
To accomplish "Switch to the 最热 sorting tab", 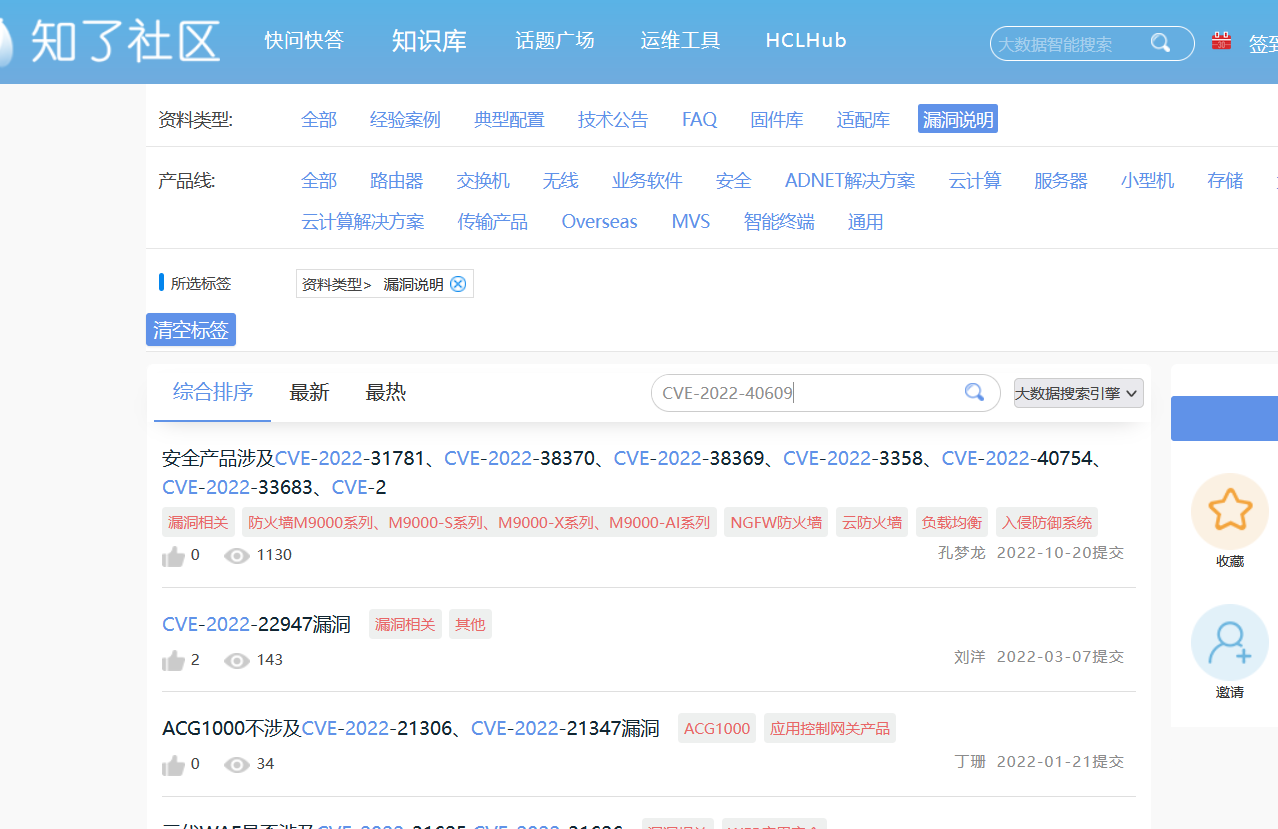I will point(386,393).
